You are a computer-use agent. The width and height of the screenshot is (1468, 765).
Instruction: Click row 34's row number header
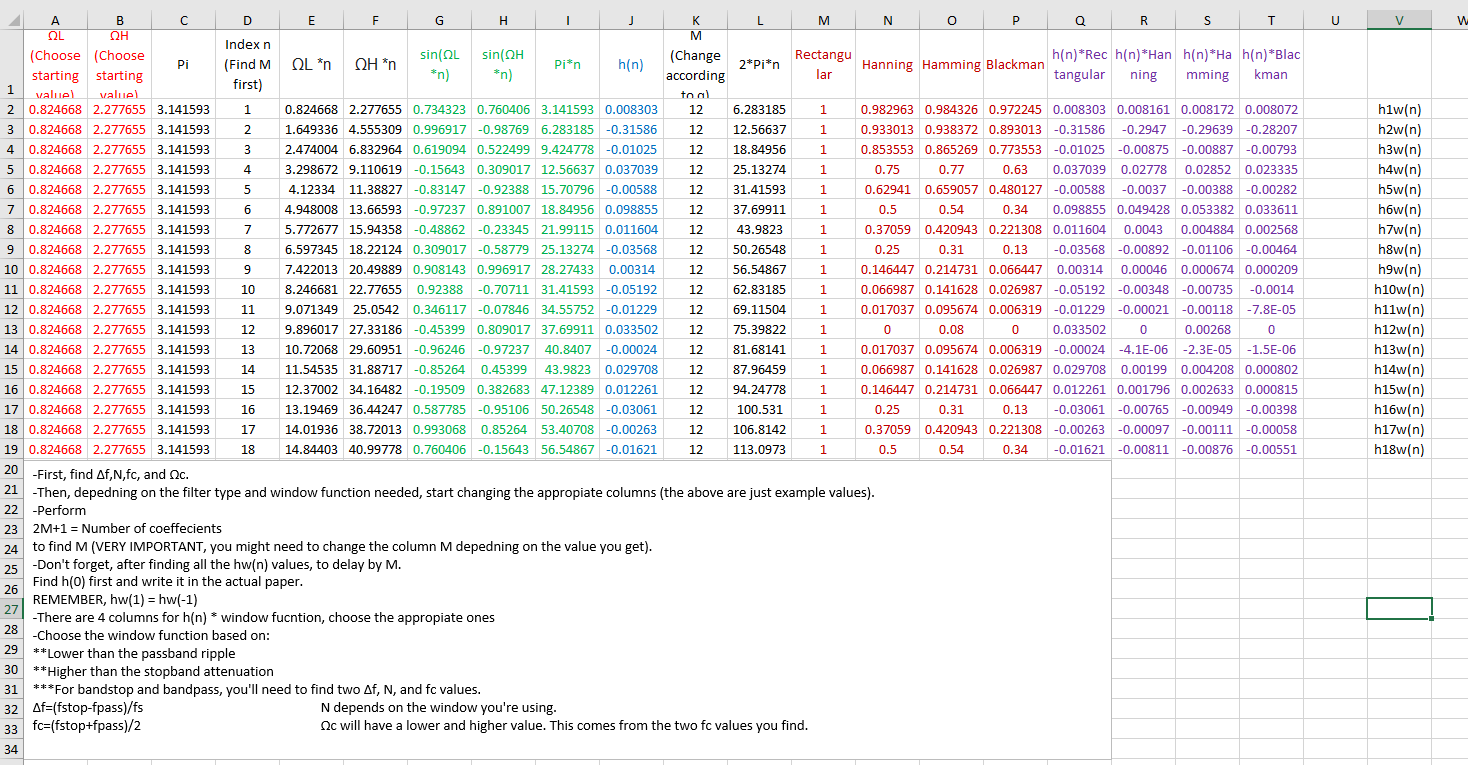click(x=13, y=750)
